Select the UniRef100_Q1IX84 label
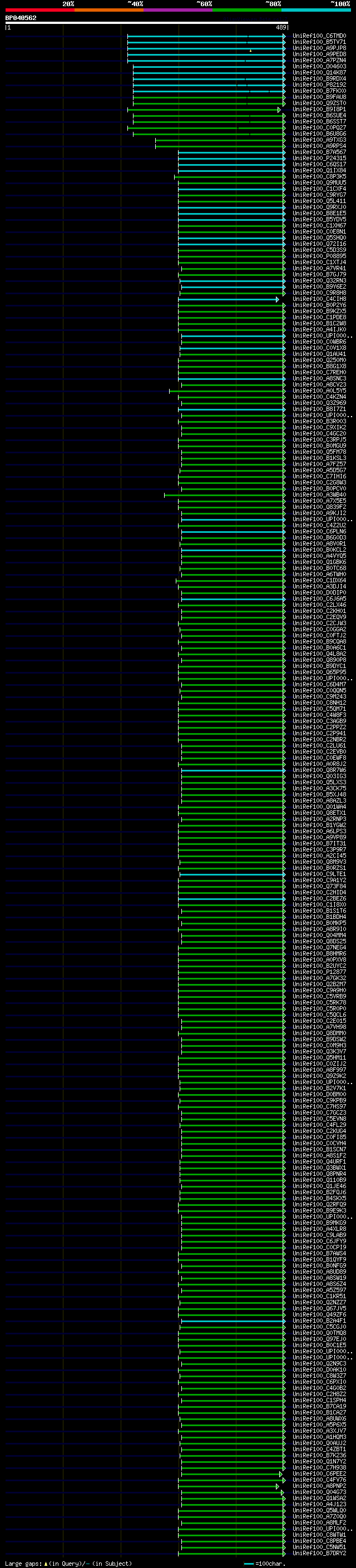This screenshot has width=356, height=1568. coord(319,170)
